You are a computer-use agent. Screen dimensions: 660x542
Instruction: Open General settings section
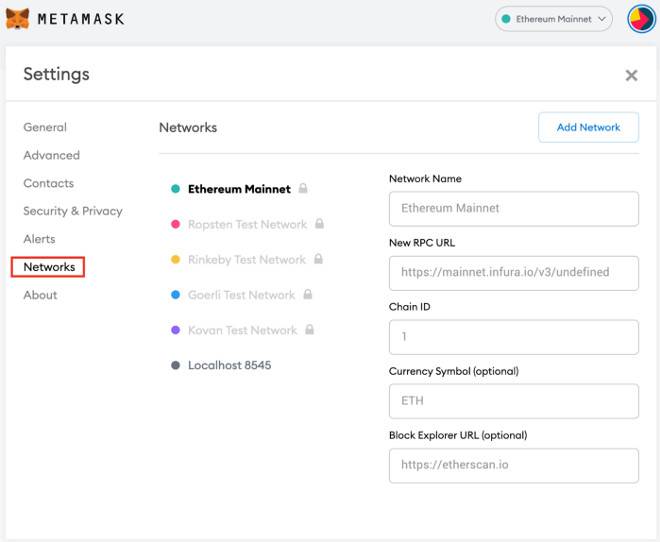(45, 127)
